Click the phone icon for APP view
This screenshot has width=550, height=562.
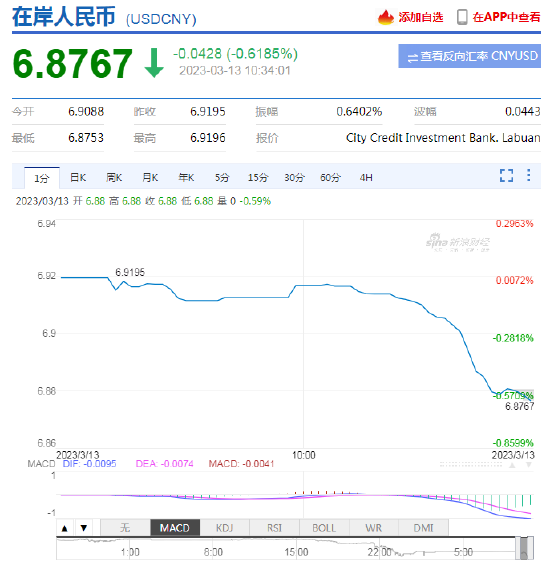click(x=462, y=17)
